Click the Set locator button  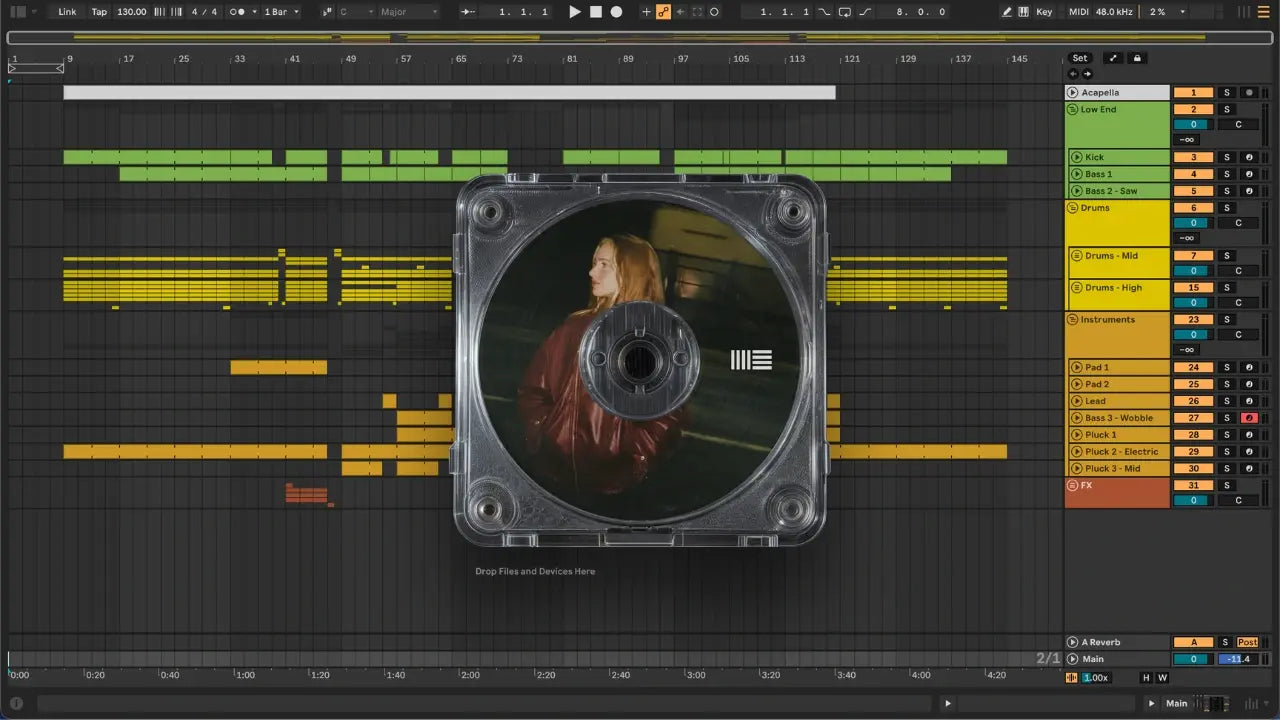click(x=1080, y=58)
